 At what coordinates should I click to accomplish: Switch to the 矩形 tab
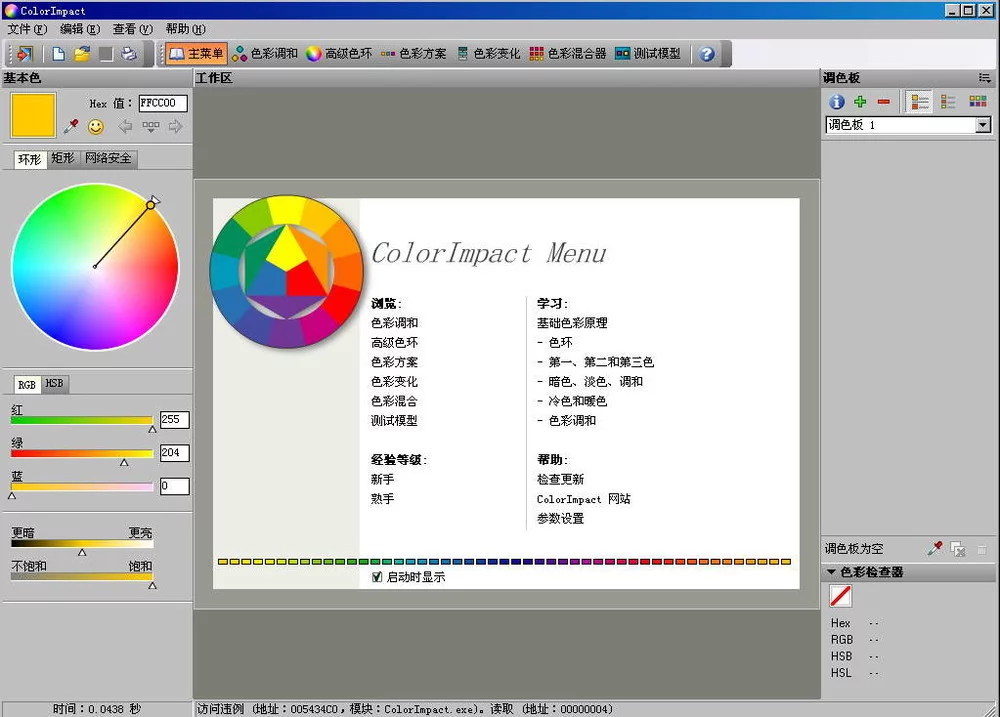(62, 158)
